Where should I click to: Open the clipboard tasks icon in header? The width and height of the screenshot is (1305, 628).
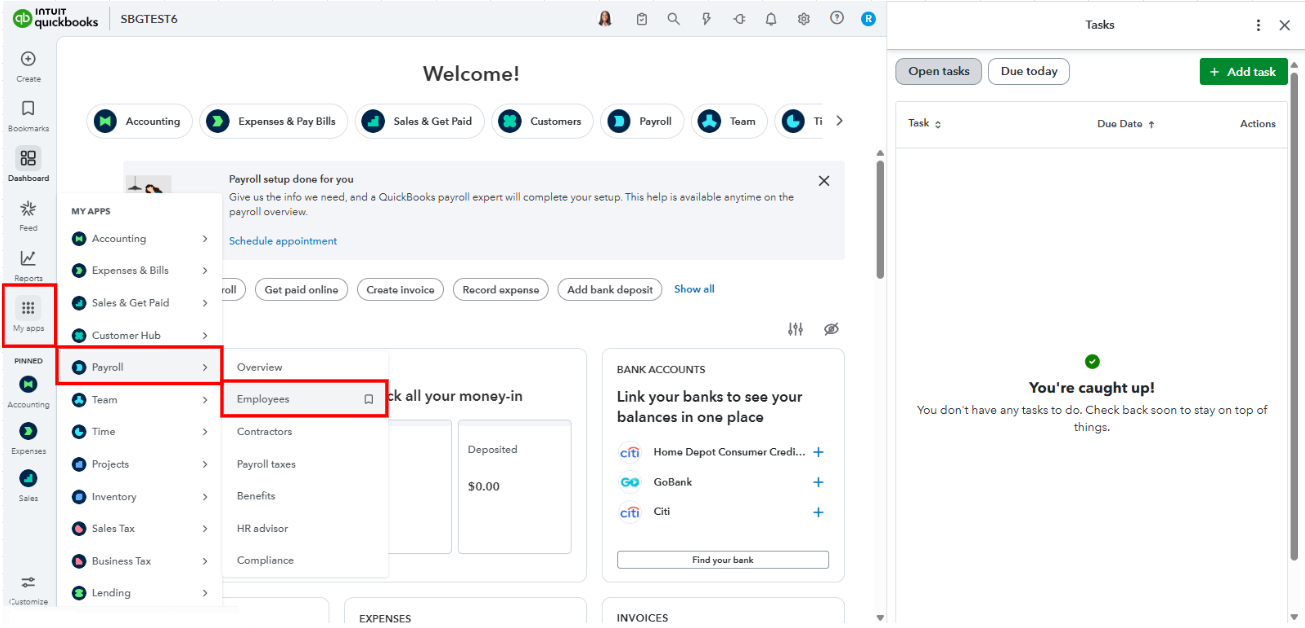(642, 18)
